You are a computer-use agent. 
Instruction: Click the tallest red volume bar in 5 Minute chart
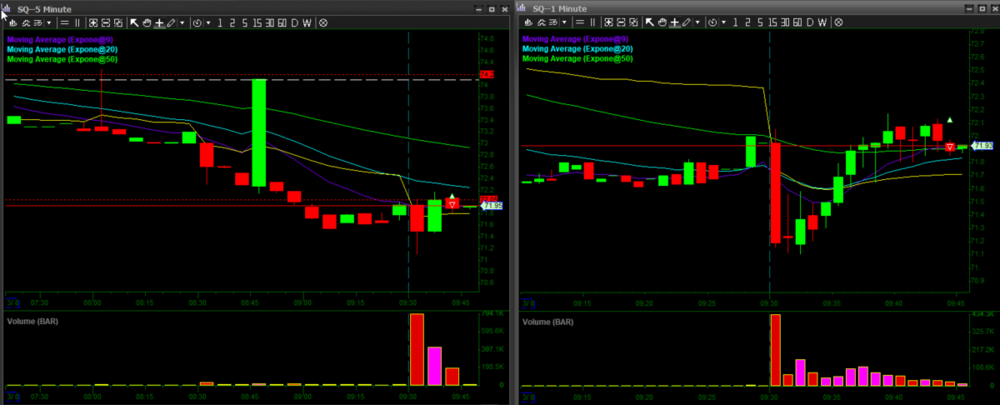(417, 349)
